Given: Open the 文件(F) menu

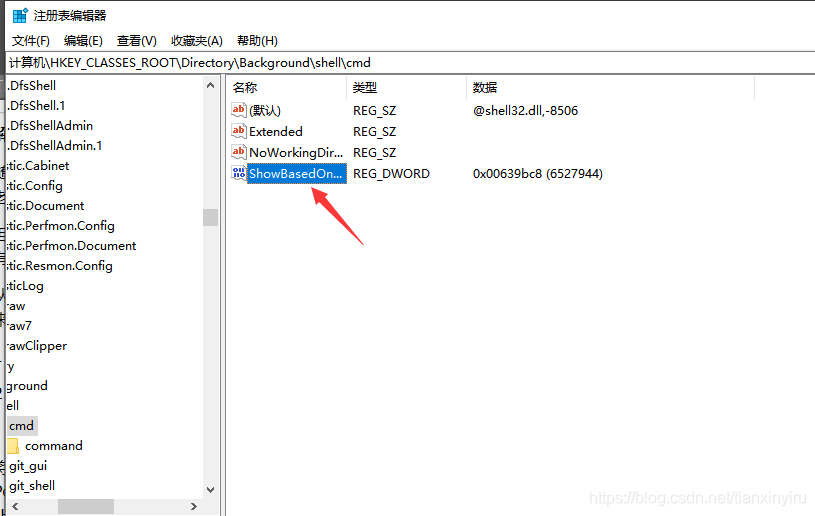Looking at the screenshot, I should [31, 41].
